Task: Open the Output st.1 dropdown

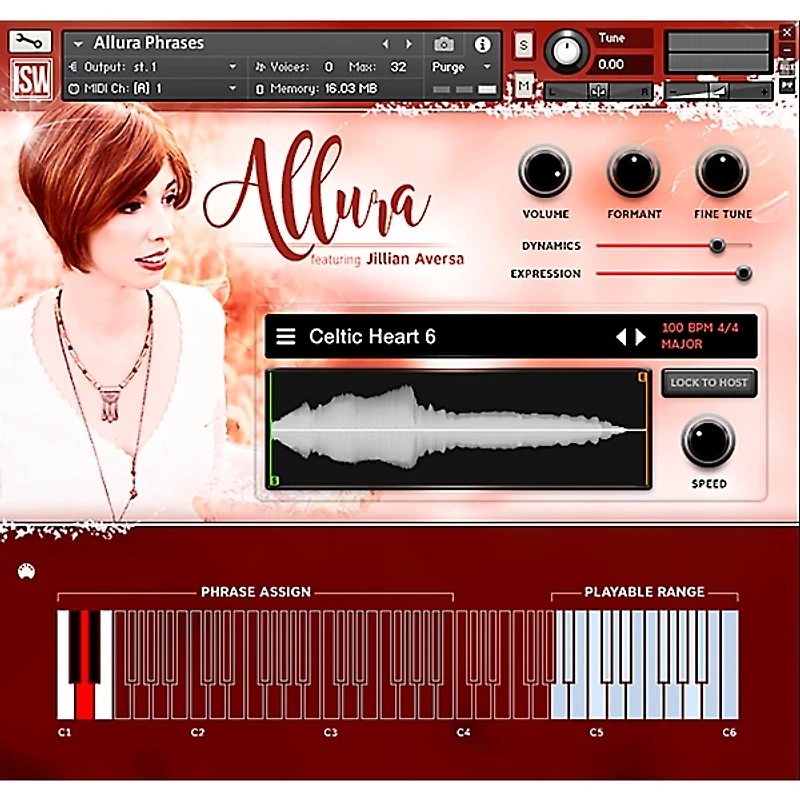Action: (233, 67)
